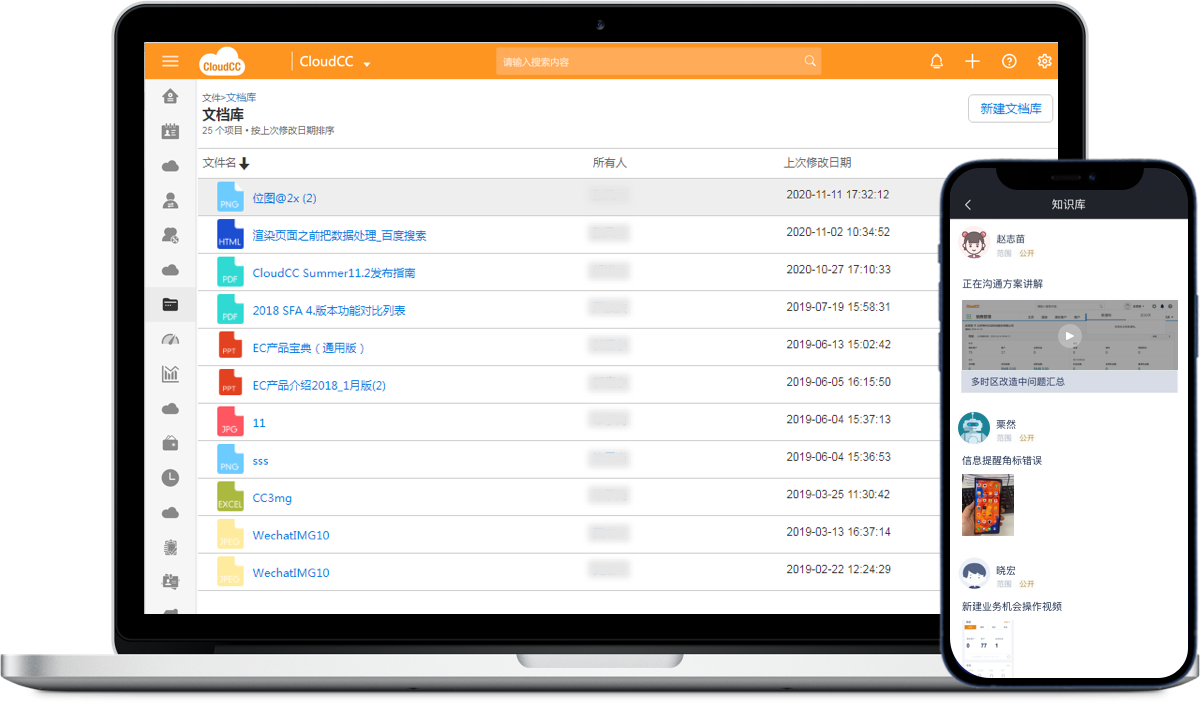1200x704 pixels.
Task: Play the video in the phone post
Action: [x=1069, y=336]
